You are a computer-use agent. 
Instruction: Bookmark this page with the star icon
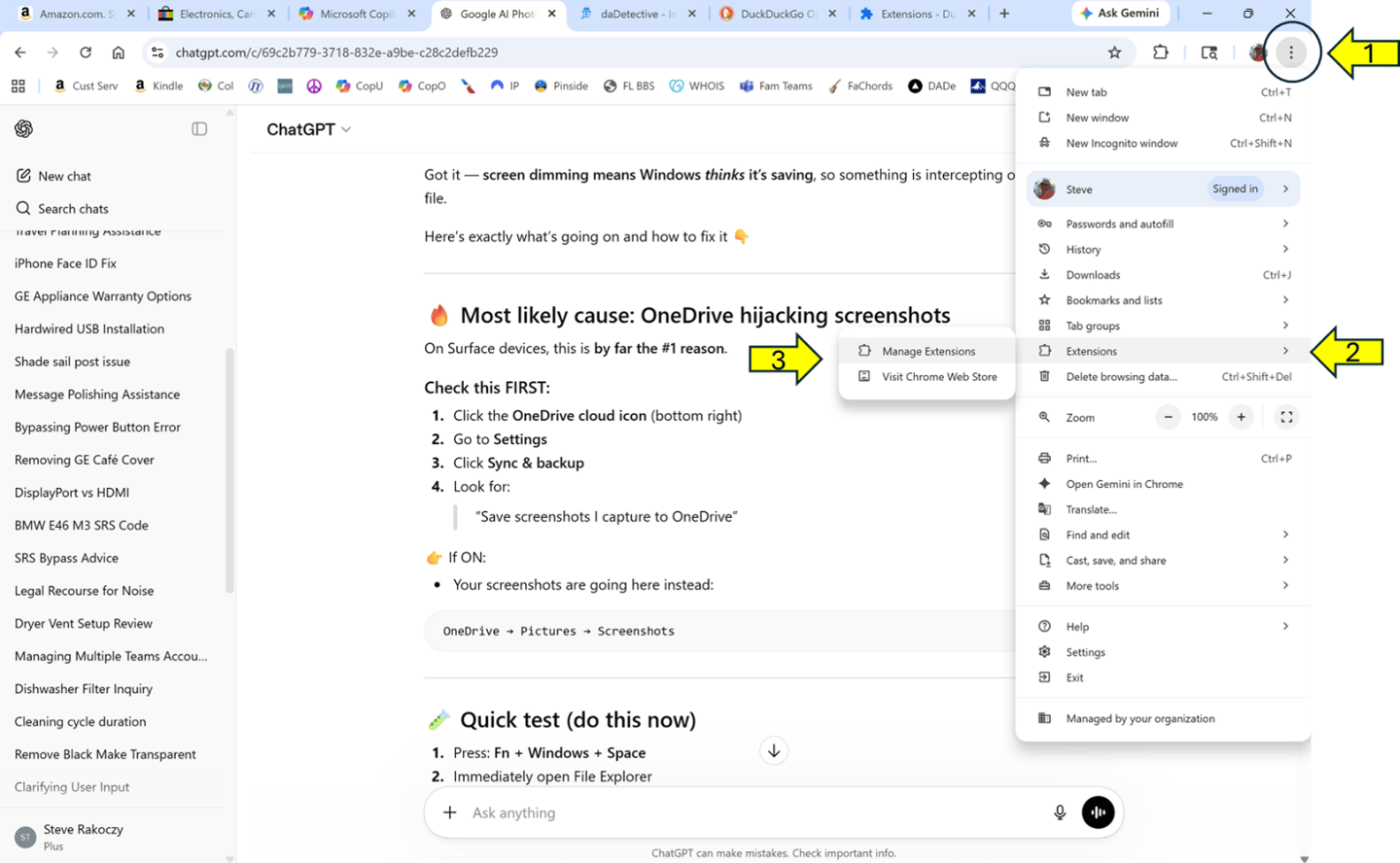pos(1115,52)
